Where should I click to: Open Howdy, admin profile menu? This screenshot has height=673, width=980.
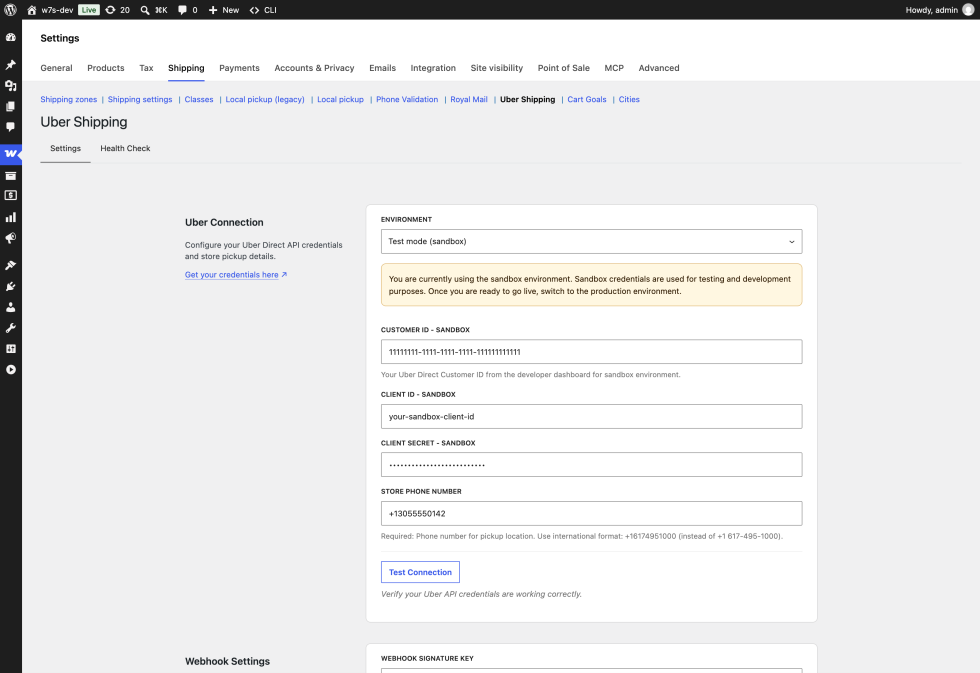coord(939,10)
